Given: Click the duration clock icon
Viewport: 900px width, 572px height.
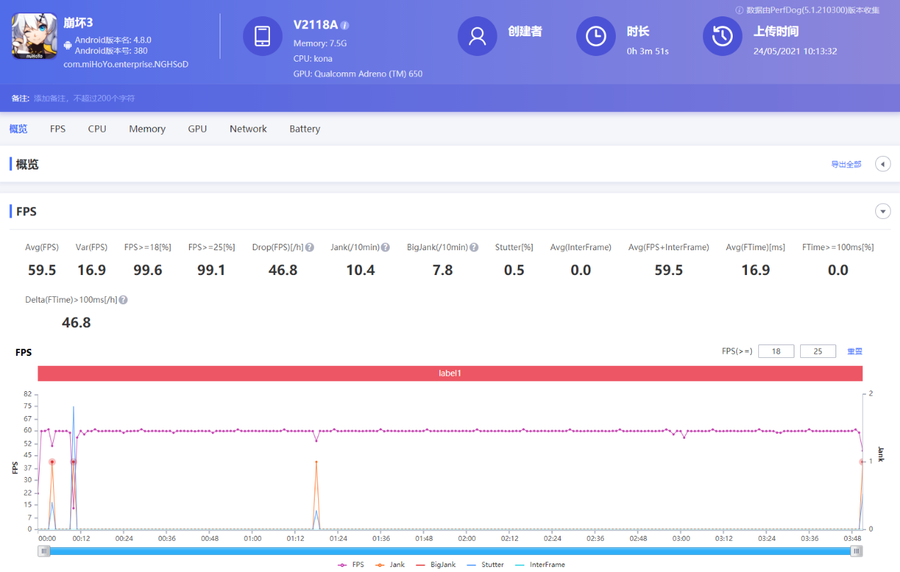Looking at the screenshot, I should point(595,37).
